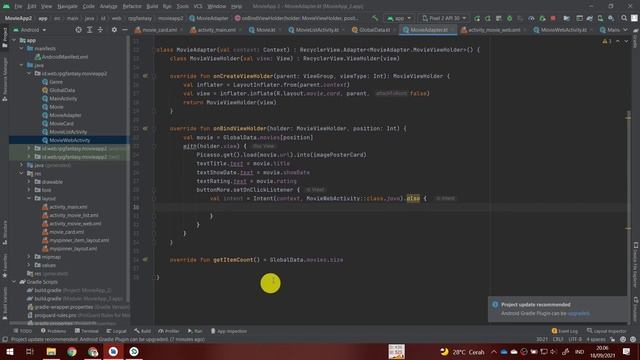Open Windows notification center
Viewport: 640px width, 360px height.
[626, 351]
